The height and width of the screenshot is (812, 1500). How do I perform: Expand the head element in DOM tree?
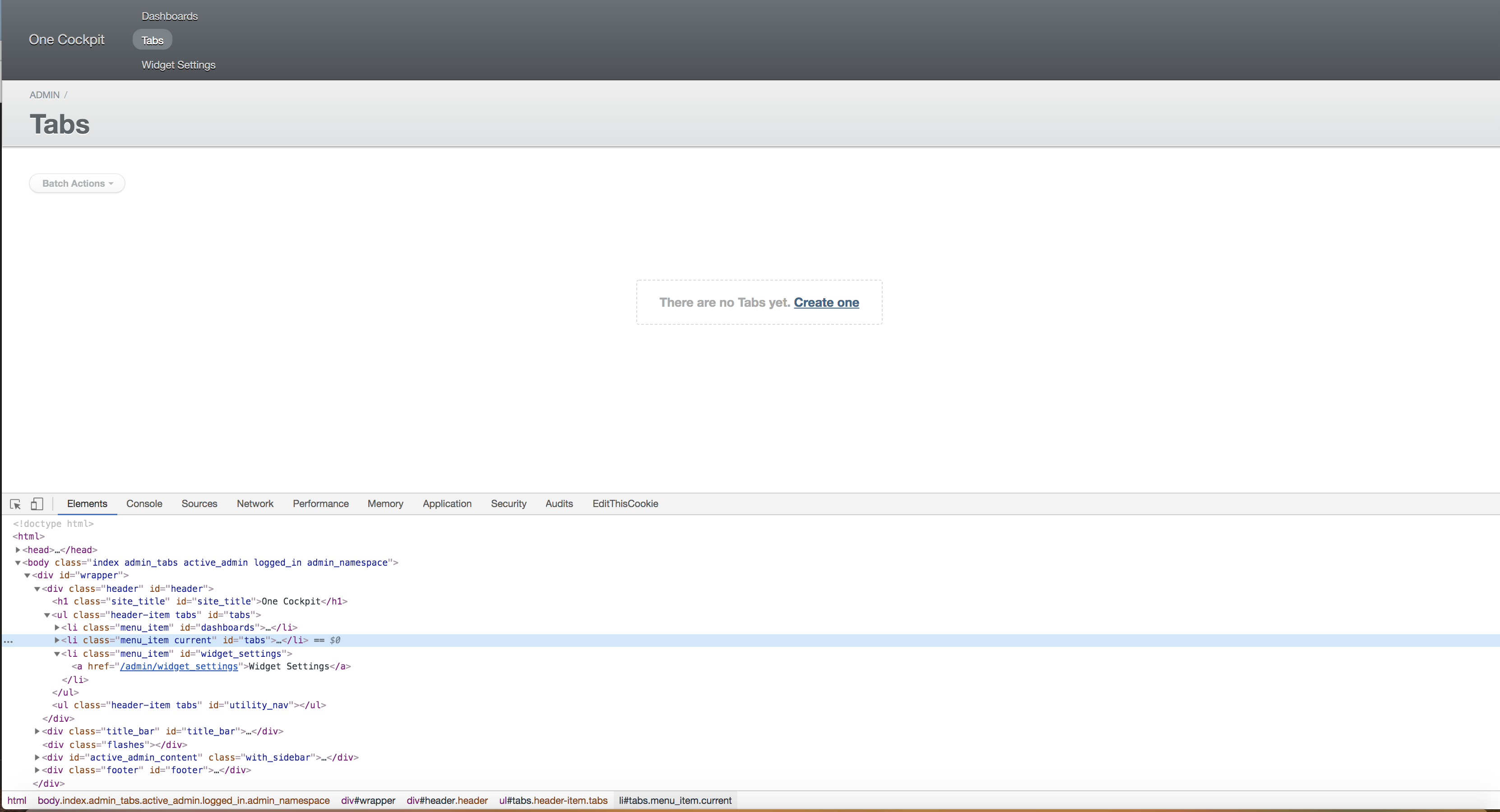(x=18, y=549)
